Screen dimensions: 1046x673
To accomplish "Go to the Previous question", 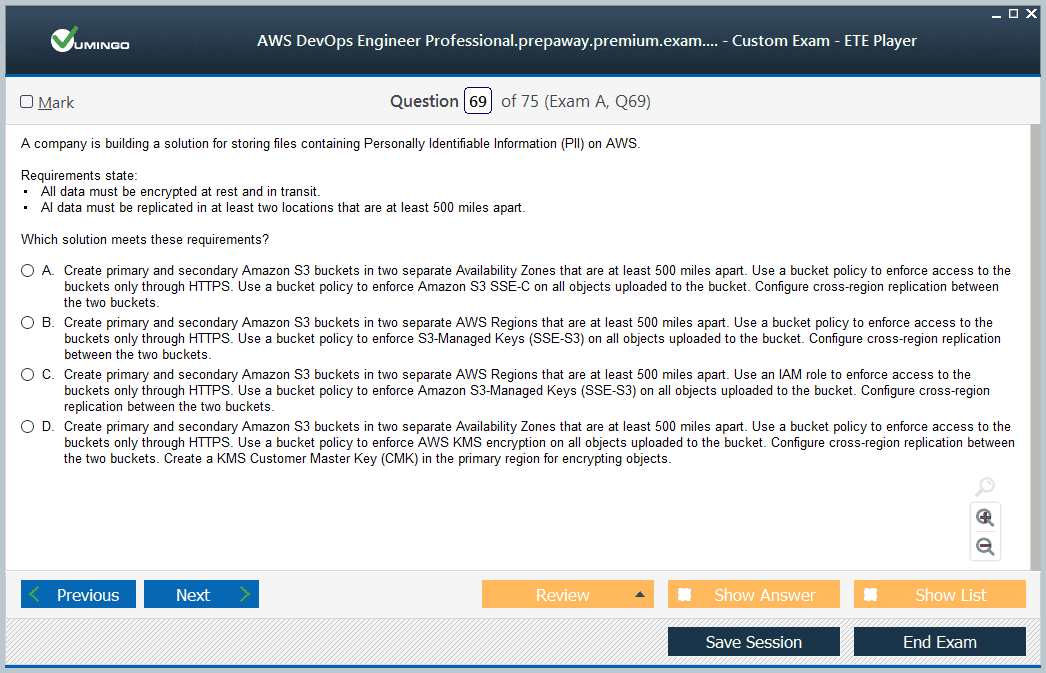I will (77, 595).
